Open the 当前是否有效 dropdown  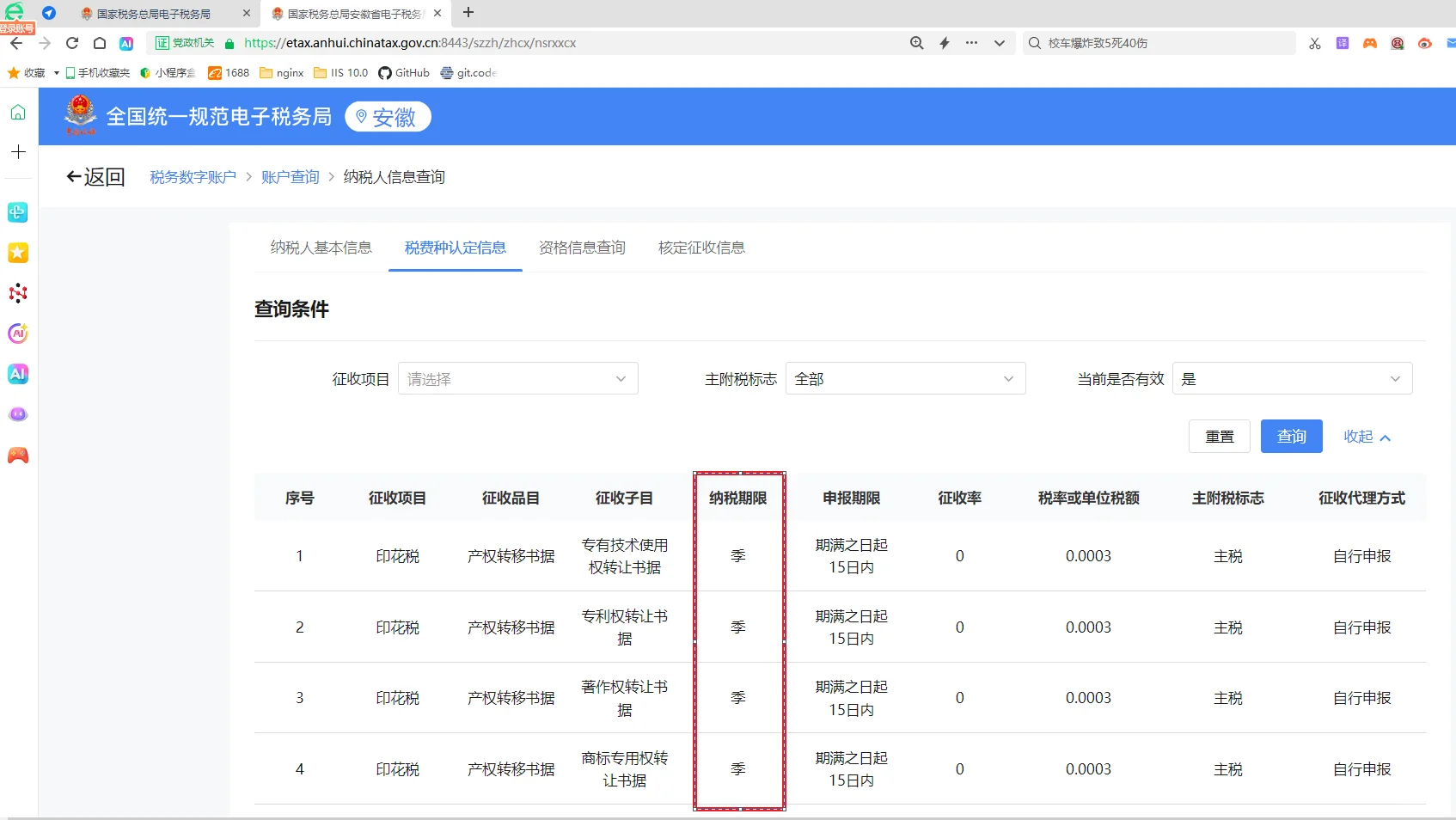(x=1293, y=379)
